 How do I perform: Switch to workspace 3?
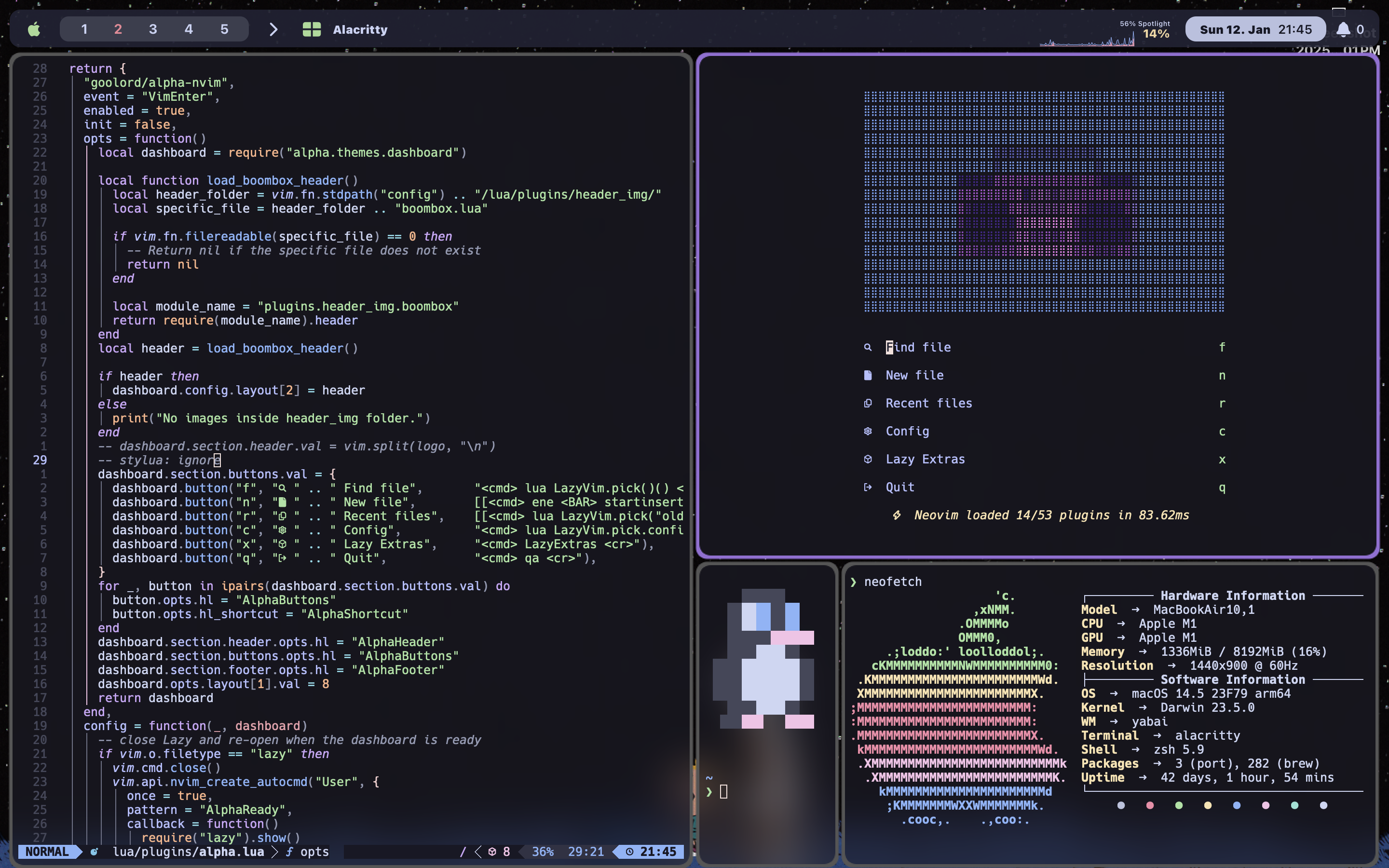click(x=153, y=29)
